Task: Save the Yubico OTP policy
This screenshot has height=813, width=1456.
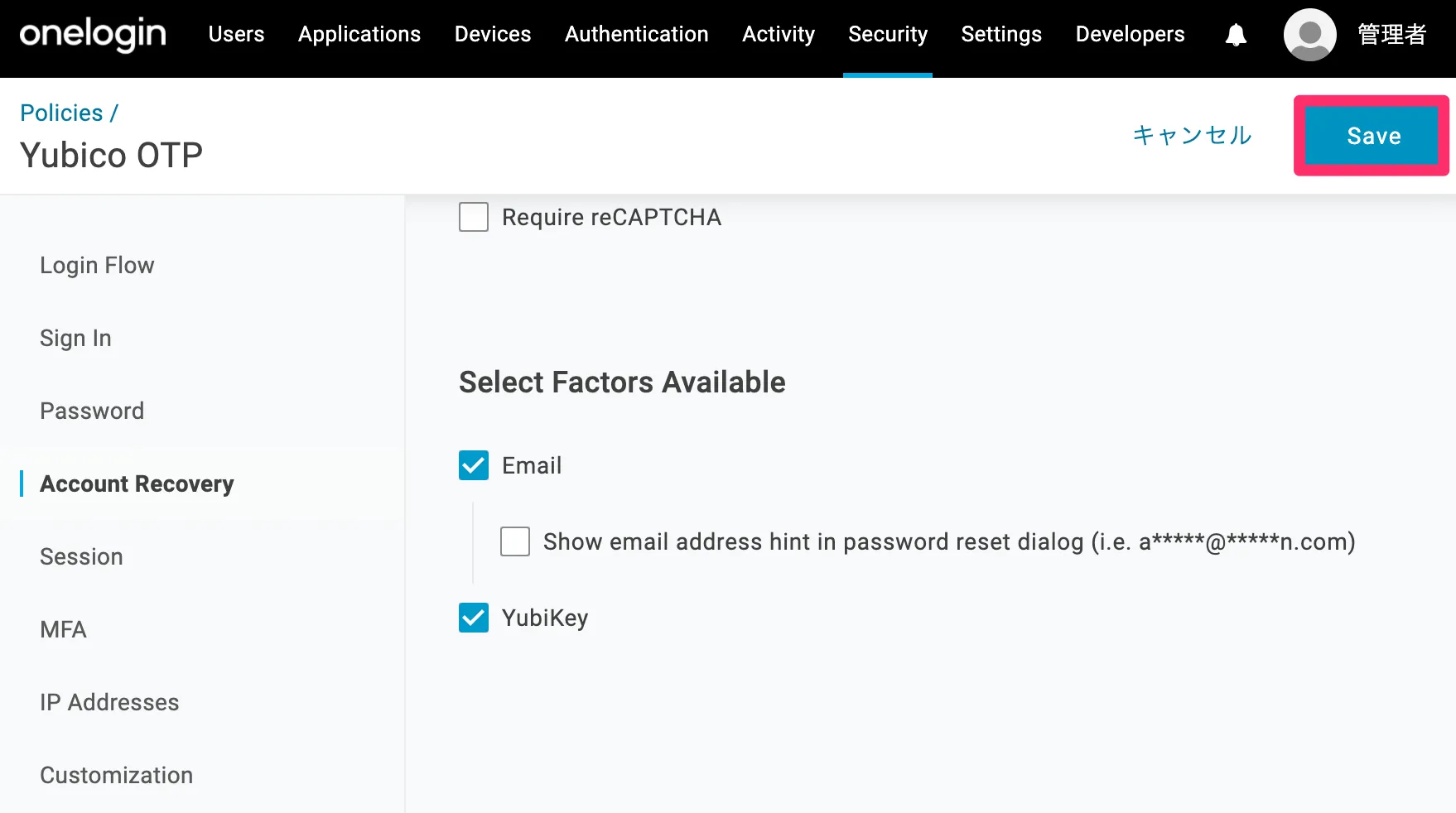Action: pos(1372,136)
